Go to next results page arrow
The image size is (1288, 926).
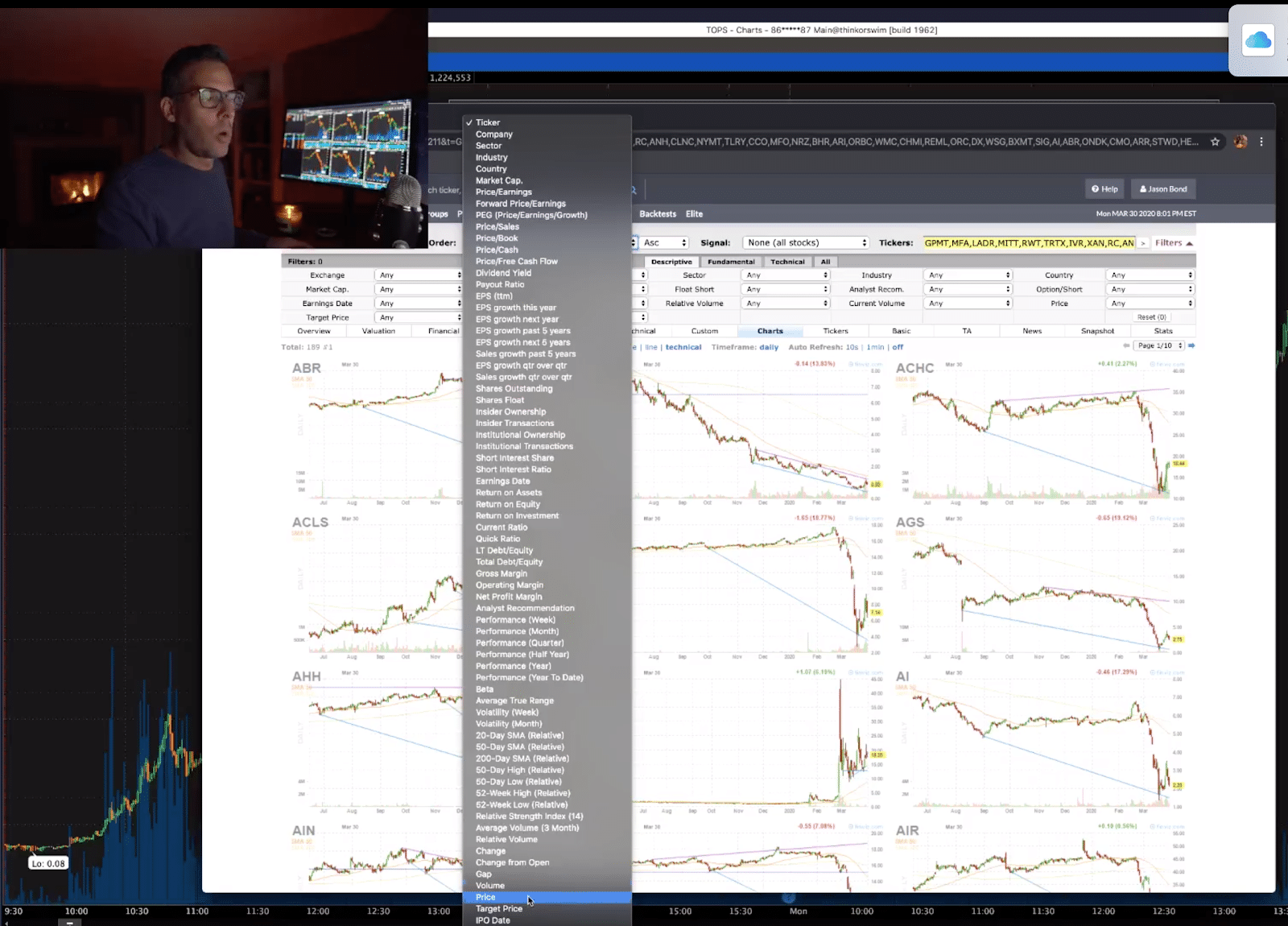[1191, 345]
